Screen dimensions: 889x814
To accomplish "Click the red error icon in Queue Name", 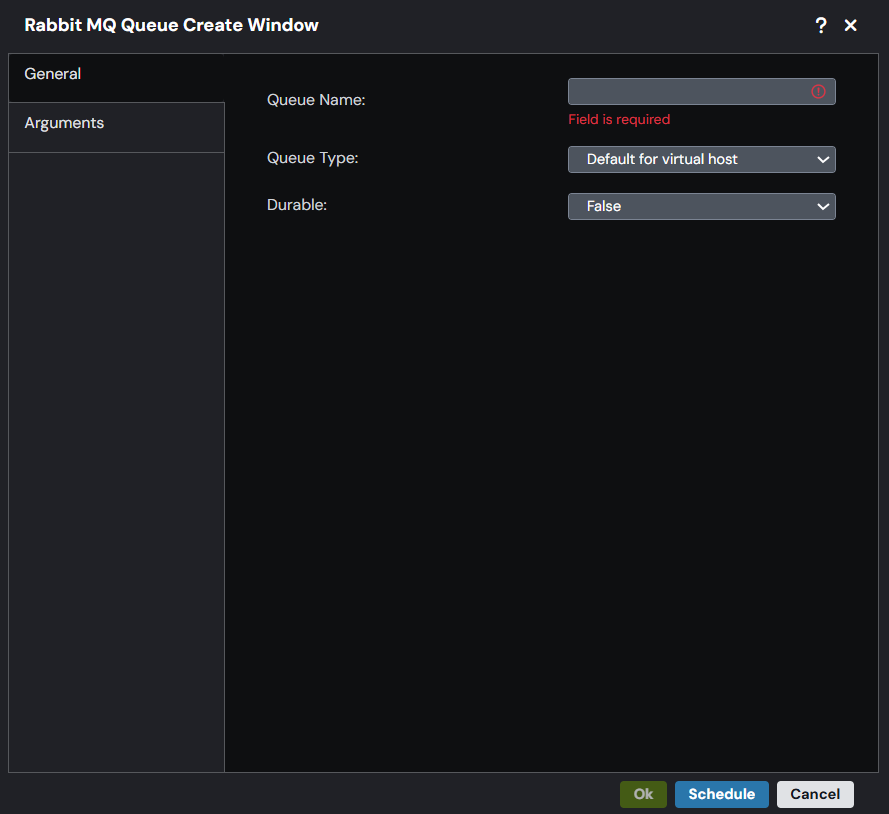I will coord(818,92).
